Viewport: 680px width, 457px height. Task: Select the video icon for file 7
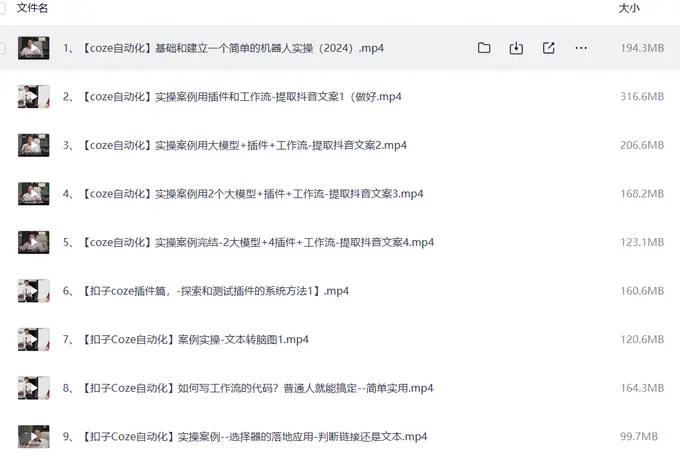(33, 339)
